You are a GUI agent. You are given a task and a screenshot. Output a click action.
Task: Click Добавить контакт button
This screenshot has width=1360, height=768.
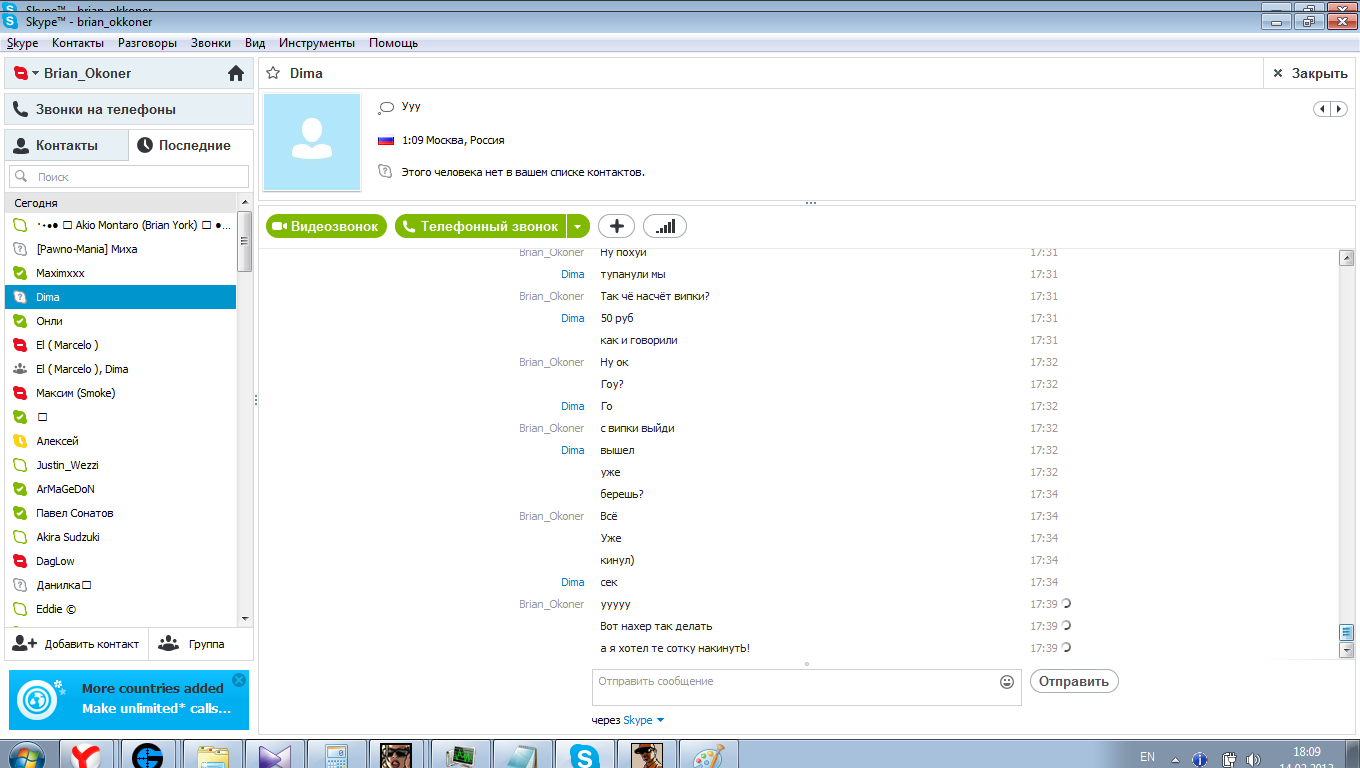pyautogui.click(x=76, y=644)
